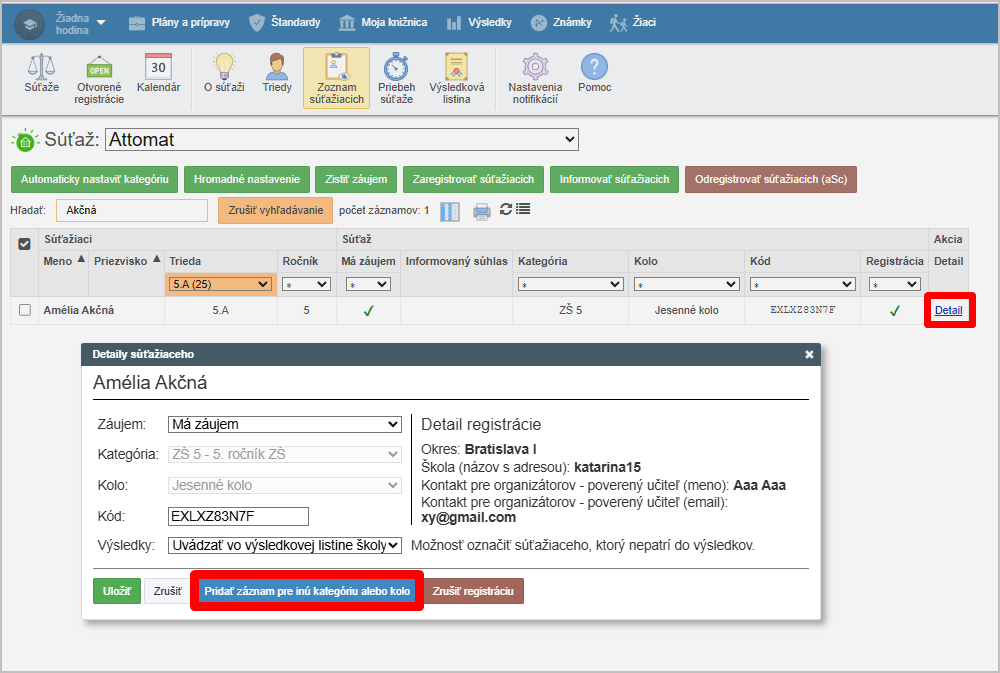Toggle the select-all checkbox in table header
Viewport: 1000px width, 673px height.
pyautogui.click(x=26, y=244)
